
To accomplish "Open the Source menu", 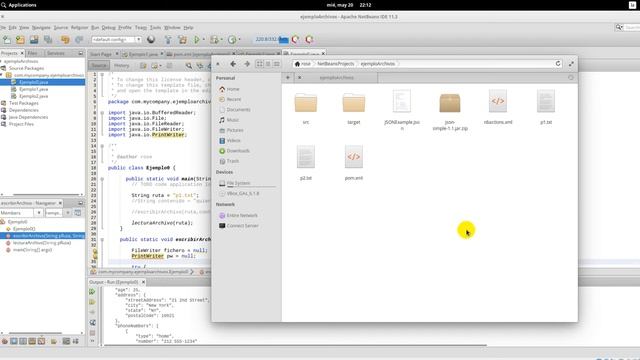I will pos(61,27).
